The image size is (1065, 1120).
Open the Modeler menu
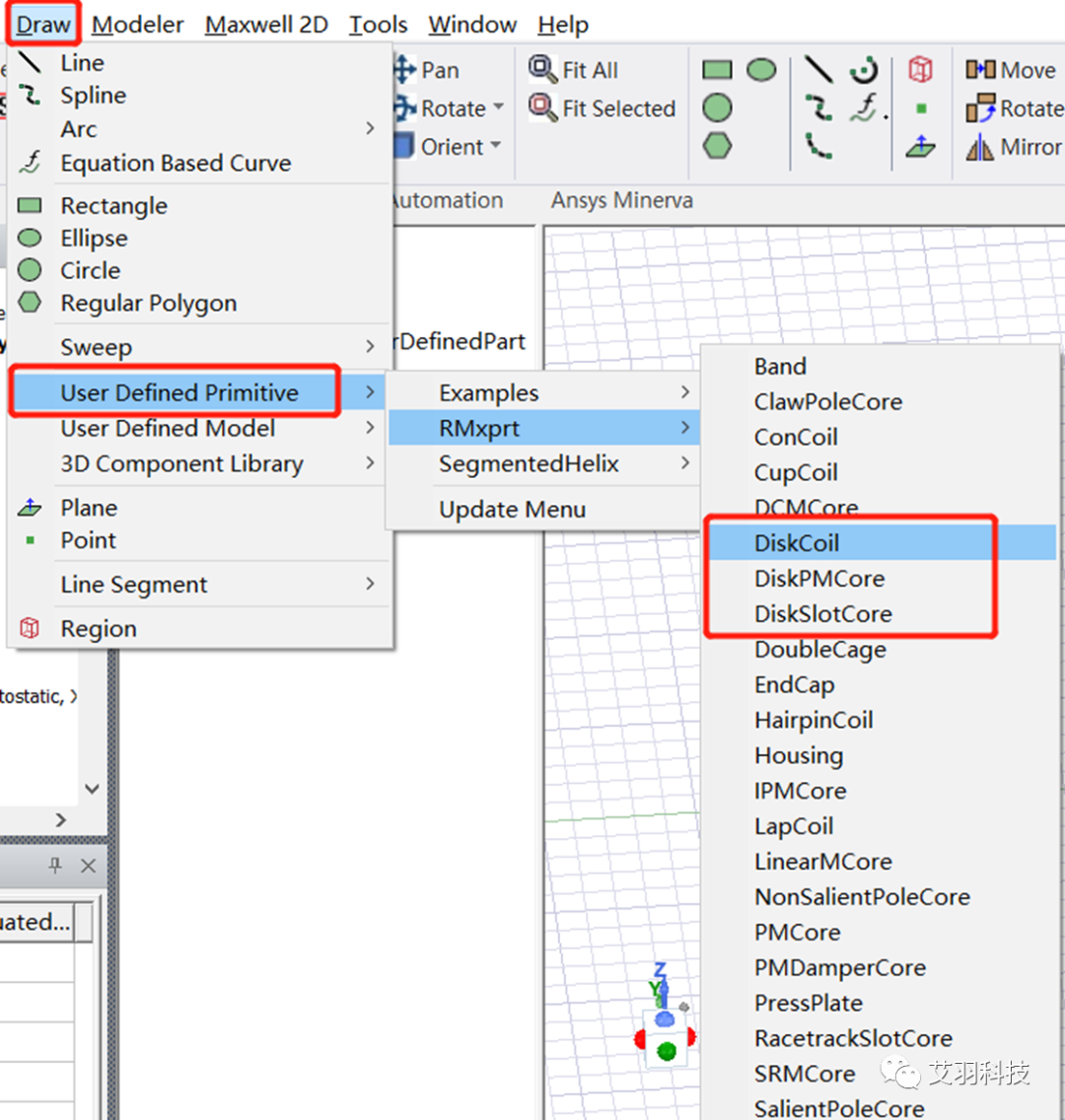(137, 25)
